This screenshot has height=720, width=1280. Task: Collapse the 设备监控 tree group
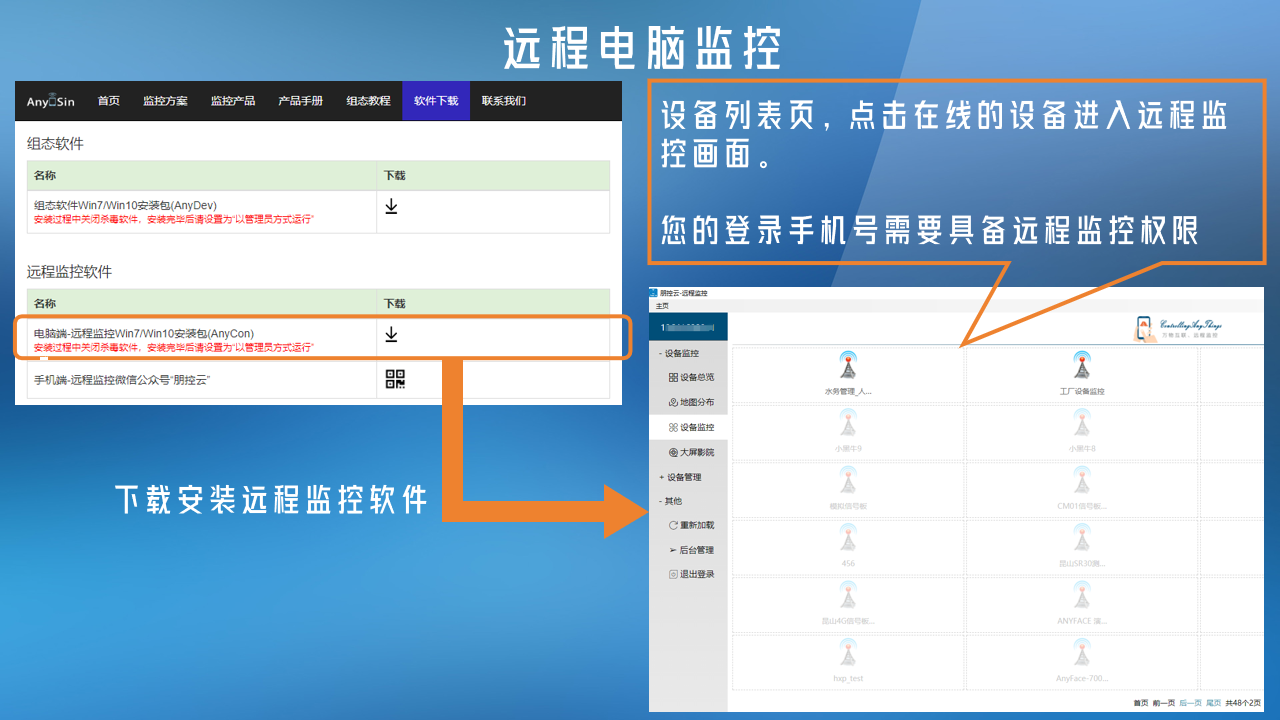point(661,353)
